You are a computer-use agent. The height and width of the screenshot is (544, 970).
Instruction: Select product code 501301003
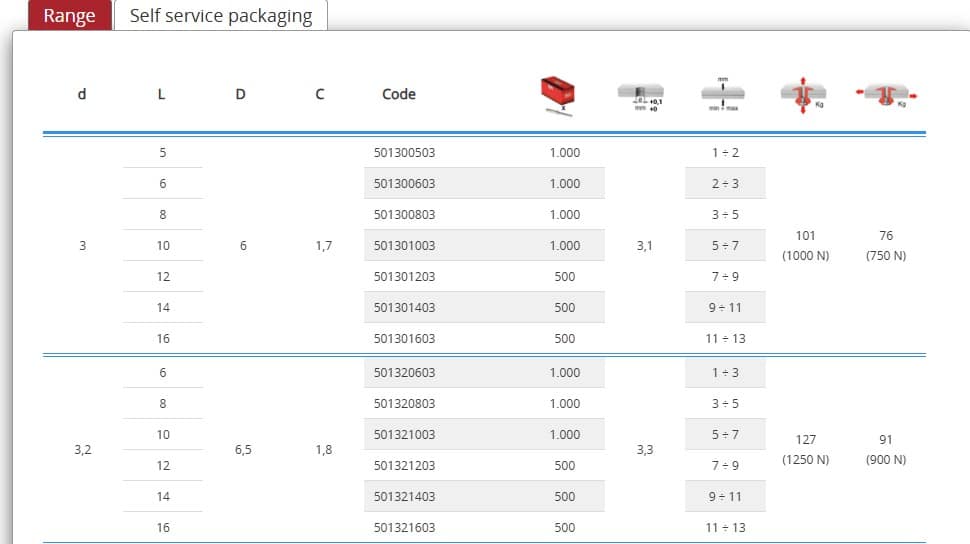click(405, 246)
